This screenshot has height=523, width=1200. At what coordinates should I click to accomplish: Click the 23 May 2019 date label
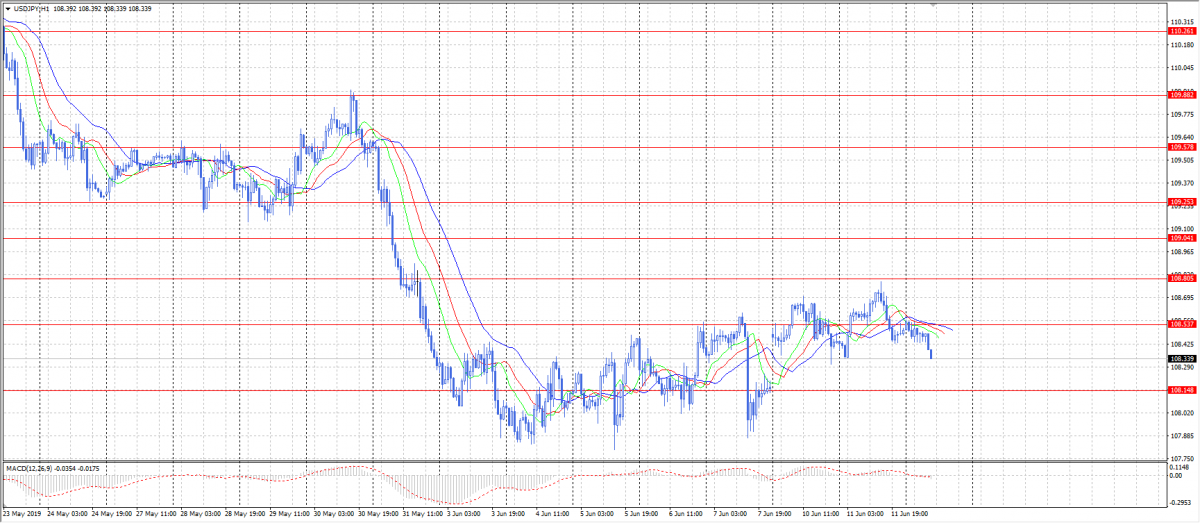coord(21,515)
